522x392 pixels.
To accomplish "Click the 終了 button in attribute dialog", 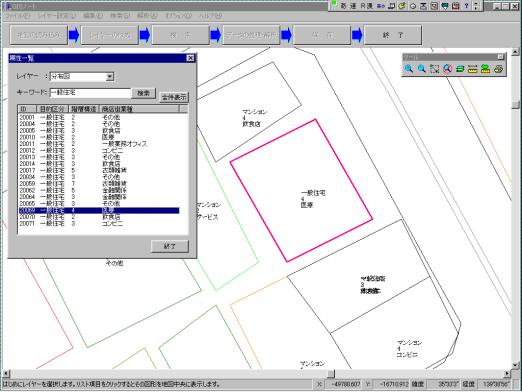I will pyautogui.click(x=170, y=246).
